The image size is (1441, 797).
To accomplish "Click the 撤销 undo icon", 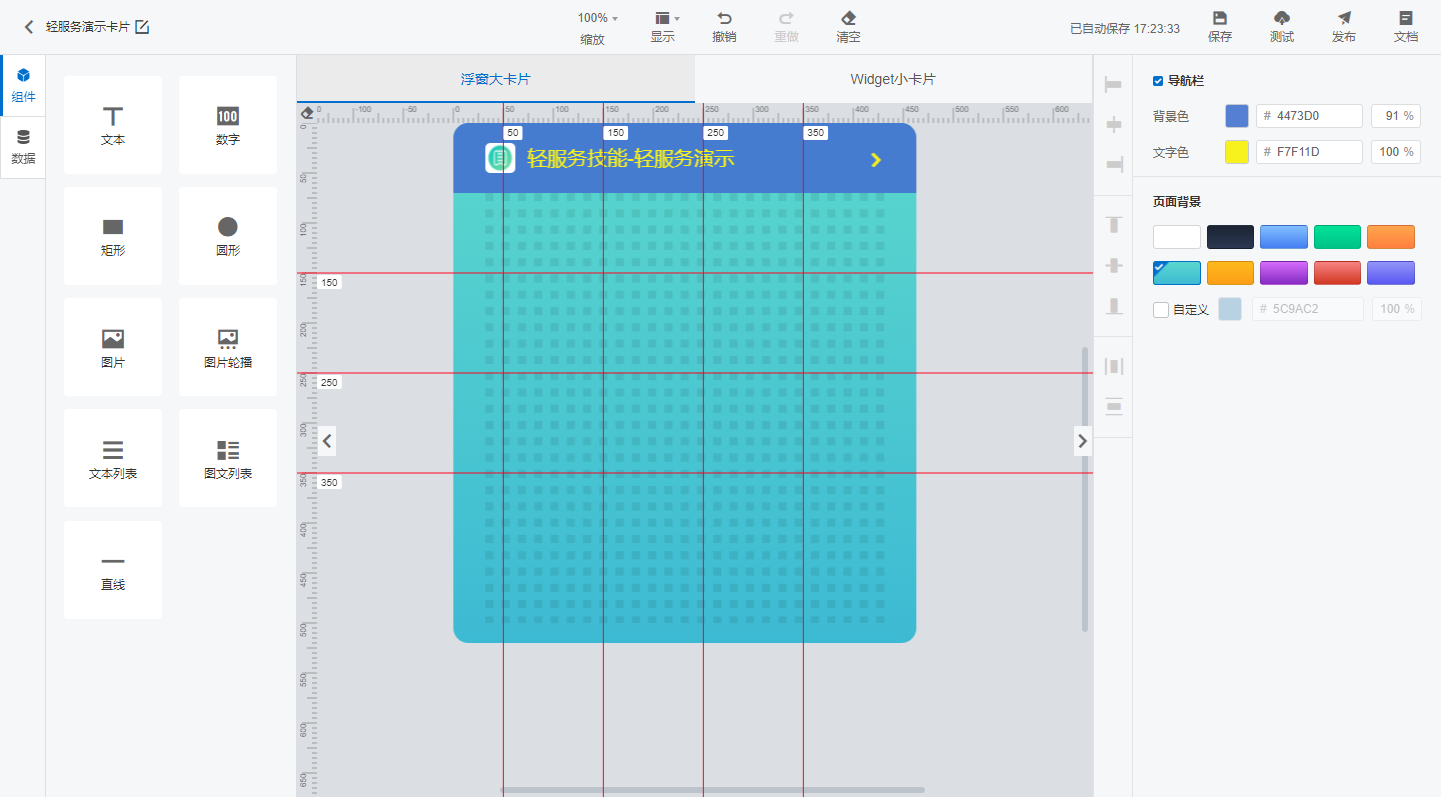I will (724, 18).
